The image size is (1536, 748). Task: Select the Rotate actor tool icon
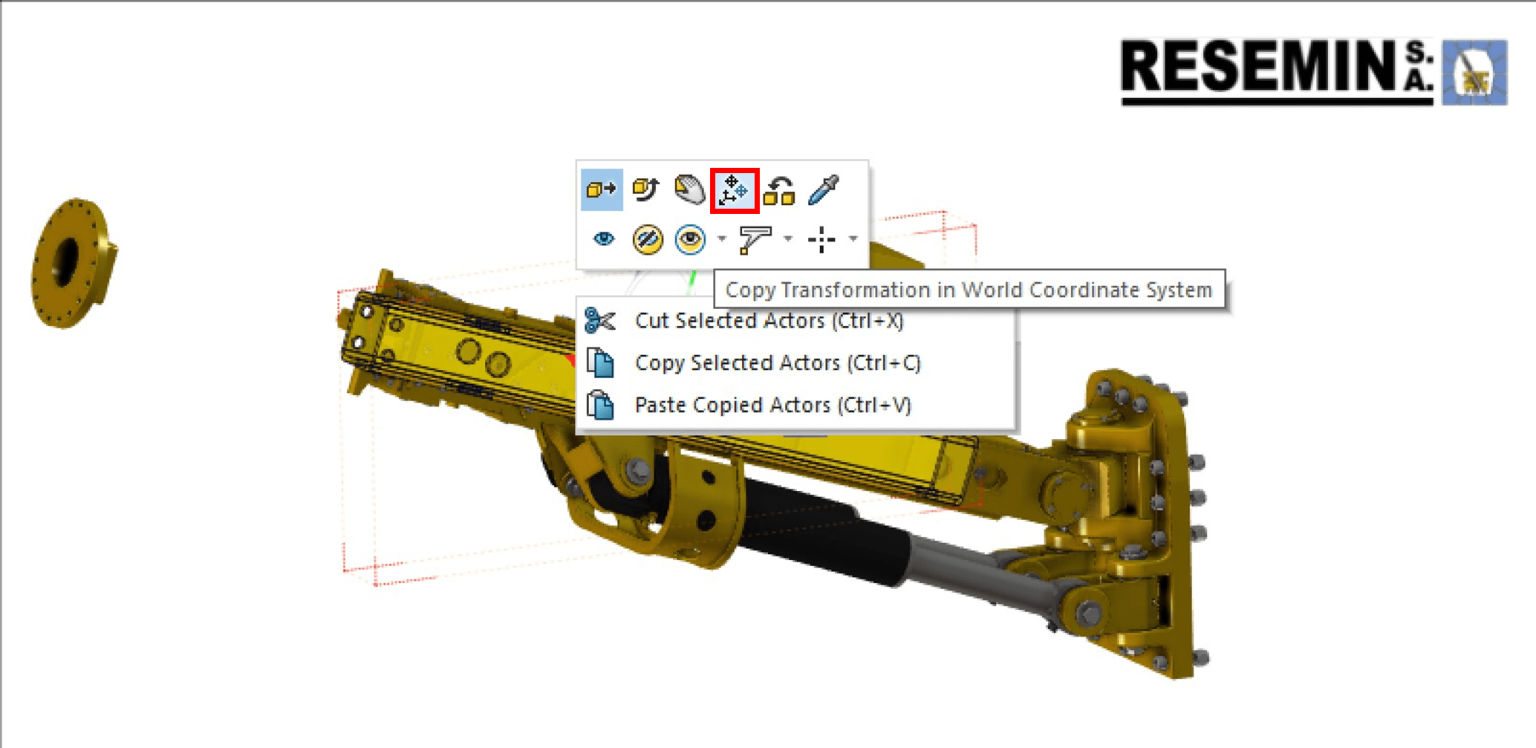[x=646, y=190]
